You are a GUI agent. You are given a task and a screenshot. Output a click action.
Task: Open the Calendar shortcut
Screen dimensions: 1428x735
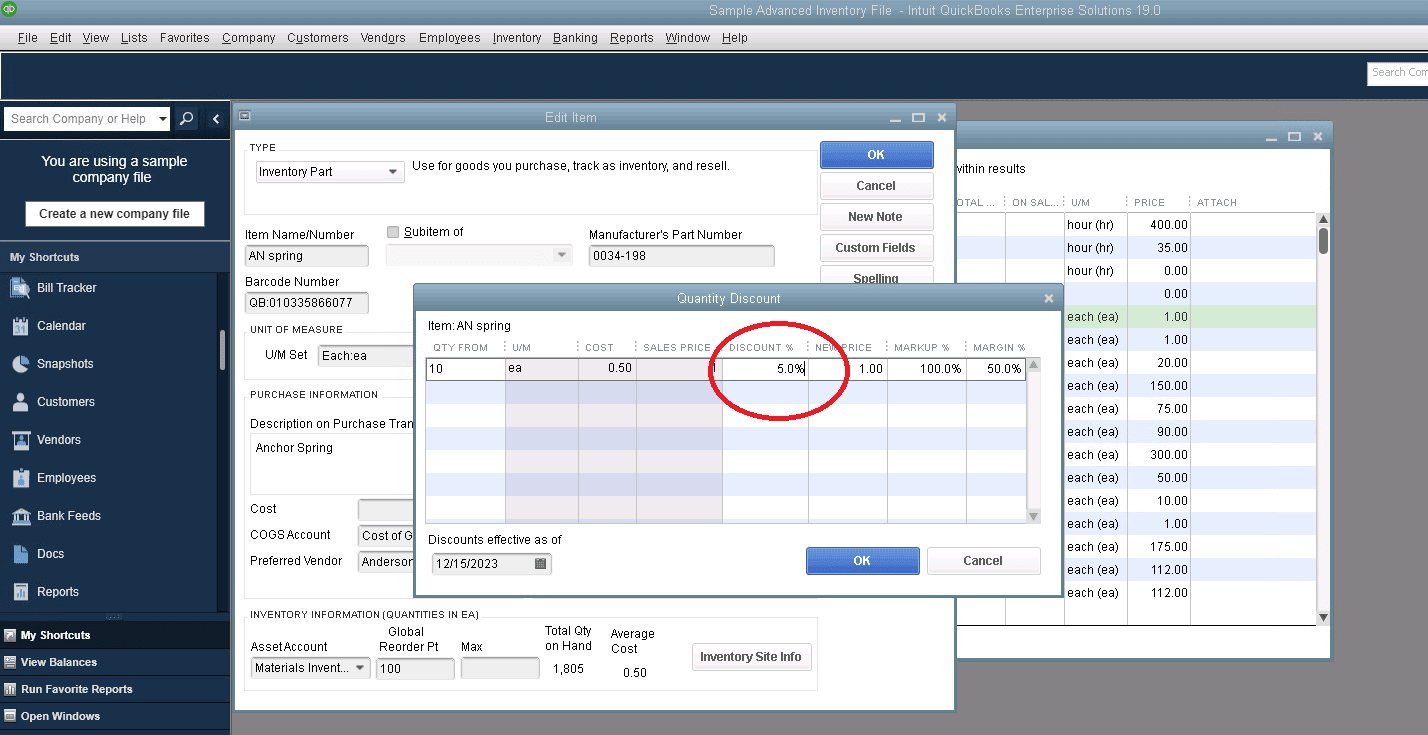pyautogui.click(x=22, y=325)
